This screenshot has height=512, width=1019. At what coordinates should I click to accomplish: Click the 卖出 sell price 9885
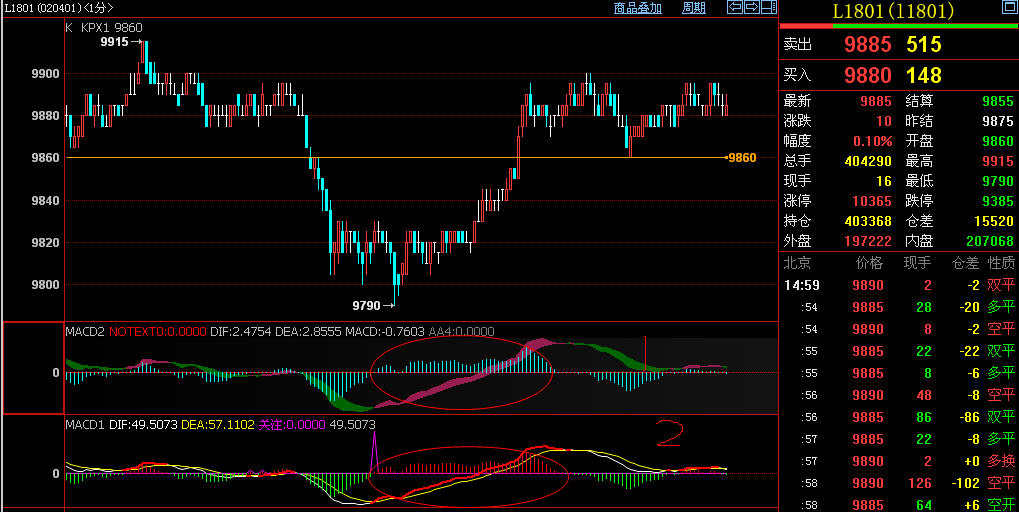coord(867,45)
